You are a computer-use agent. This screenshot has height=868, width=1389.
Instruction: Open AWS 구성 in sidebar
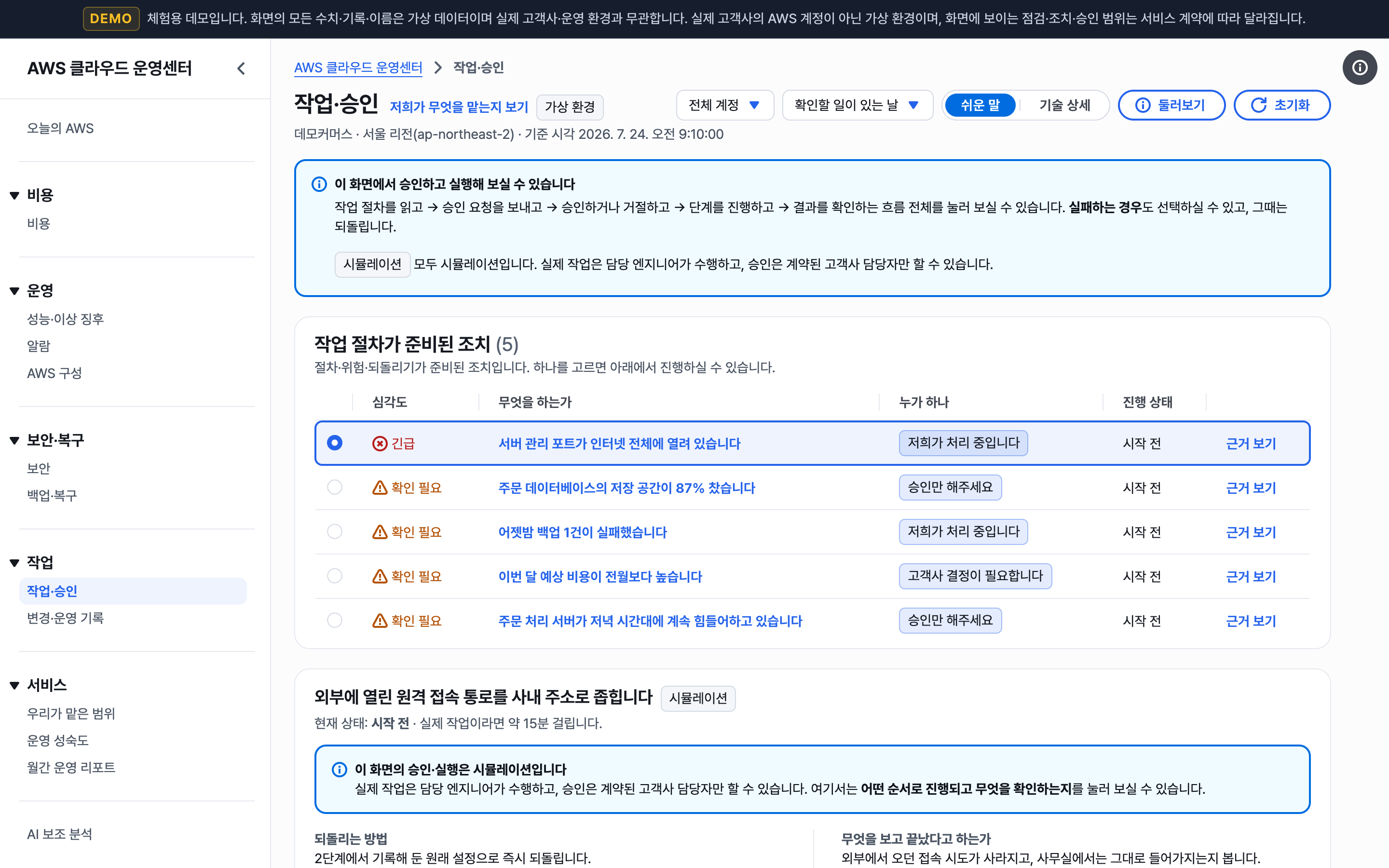54,373
